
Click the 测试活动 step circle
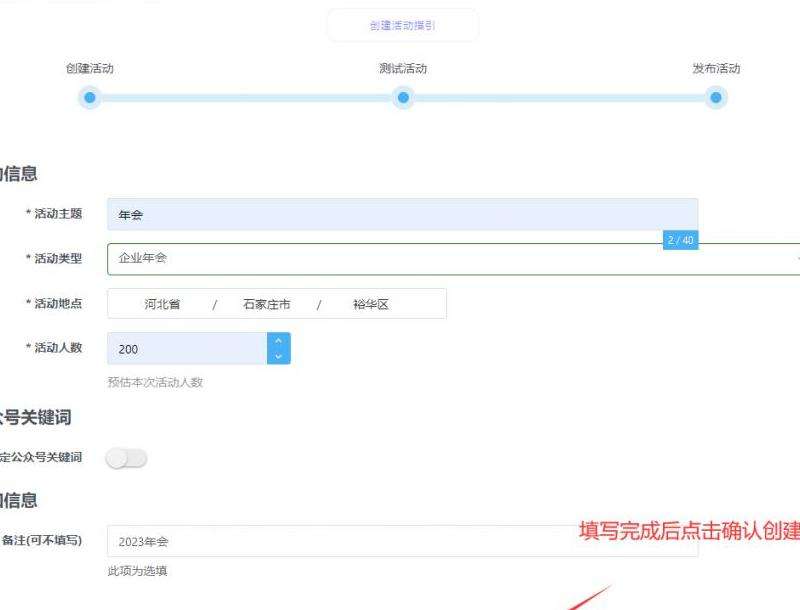pyautogui.click(x=403, y=98)
